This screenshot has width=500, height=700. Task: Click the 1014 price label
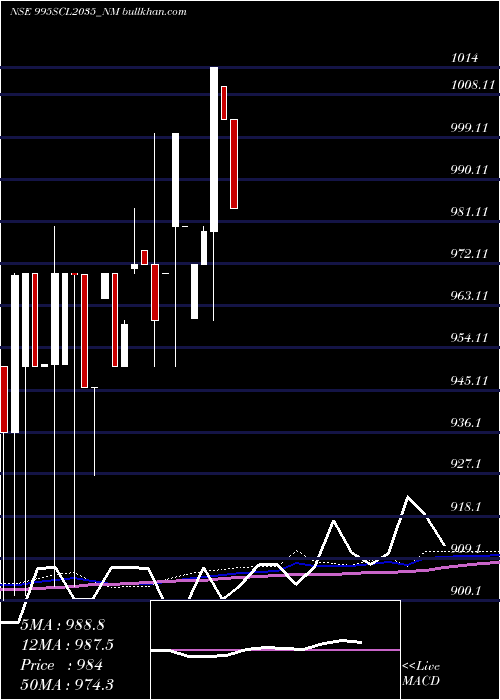(464, 58)
